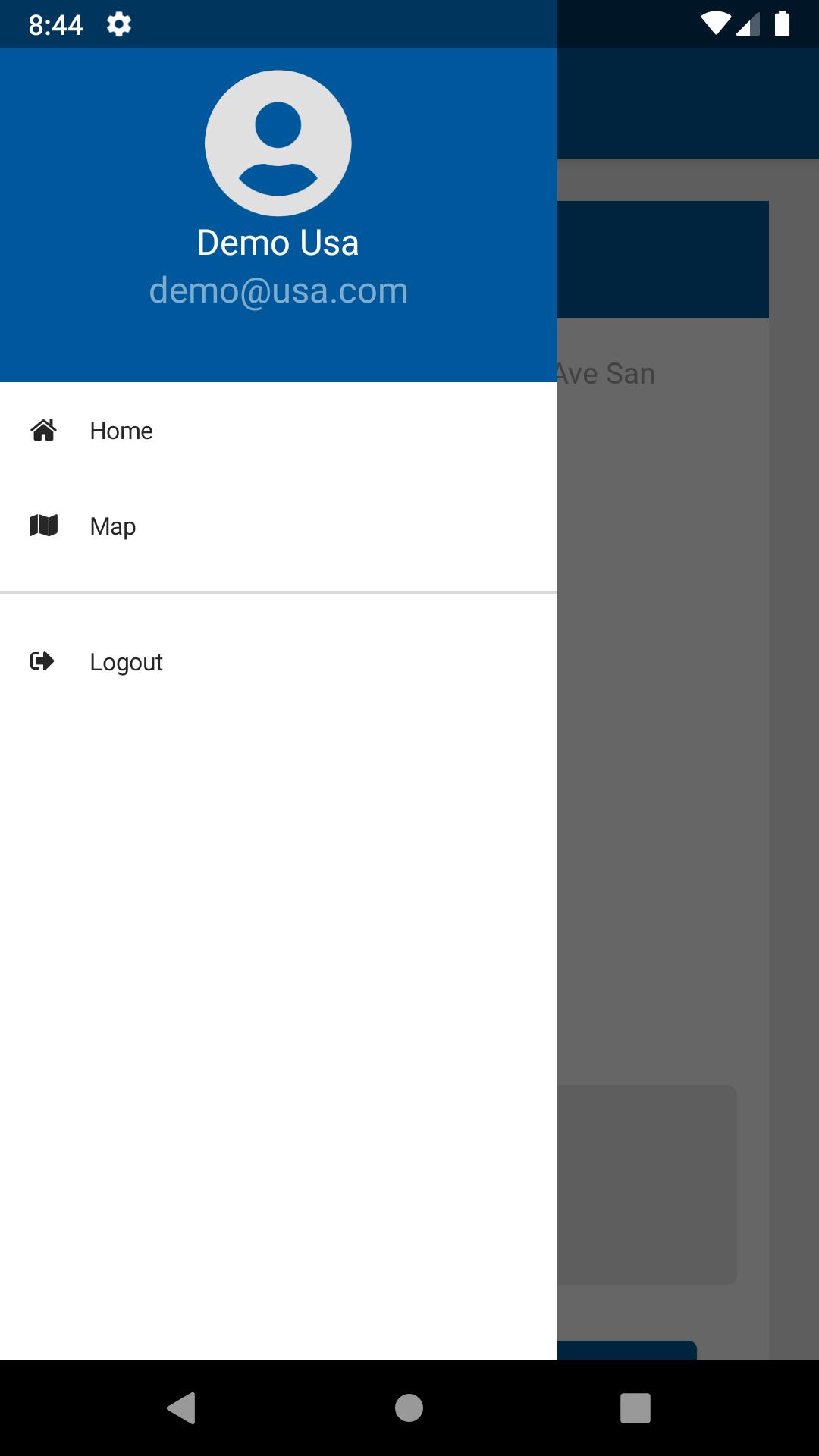Viewport: 819px width, 1456px height.
Task: Click the Map folded-map icon
Action: point(43,526)
